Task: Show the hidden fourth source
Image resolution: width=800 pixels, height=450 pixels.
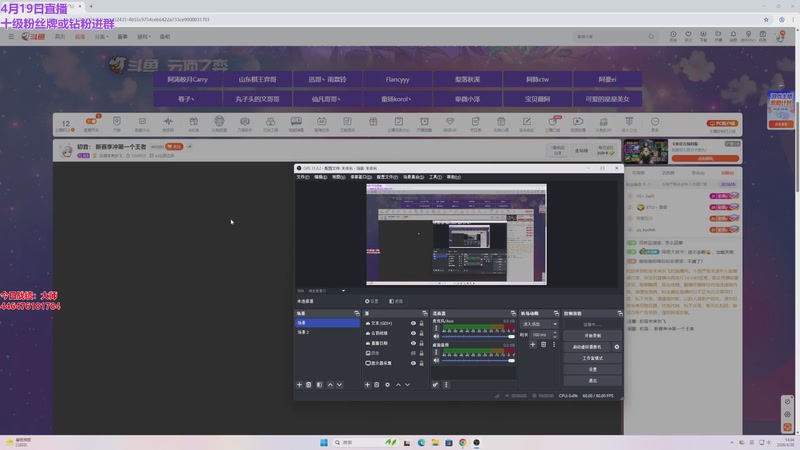Action: 413,353
